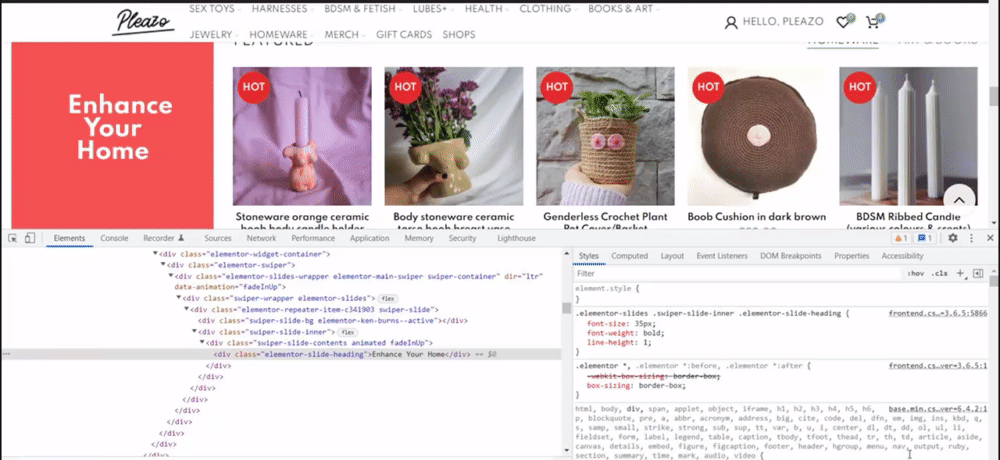The width and height of the screenshot is (1000, 460).
Task: Click the user account icon
Action: pos(731,23)
